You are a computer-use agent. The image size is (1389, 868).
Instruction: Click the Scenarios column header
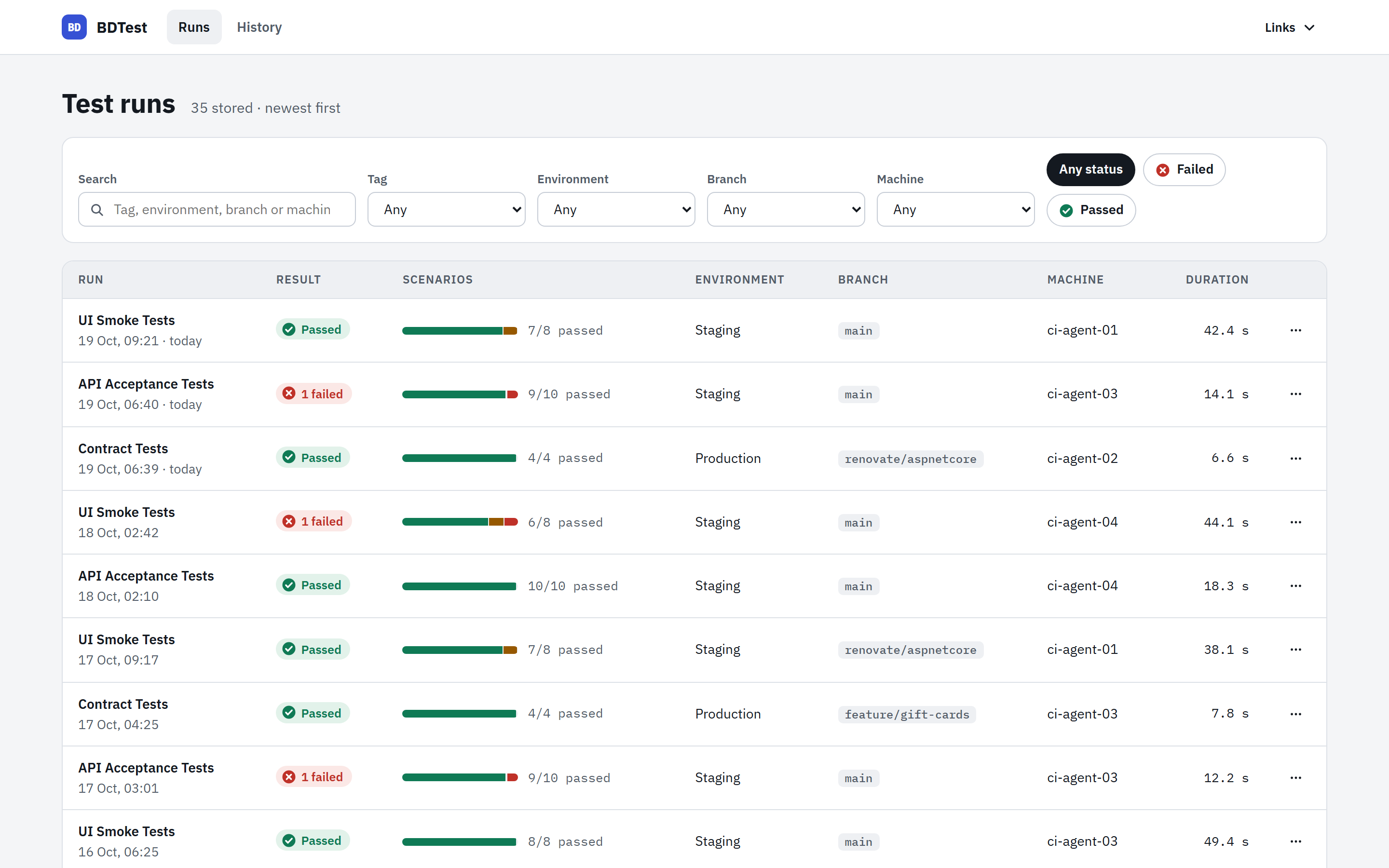(437, 280)
